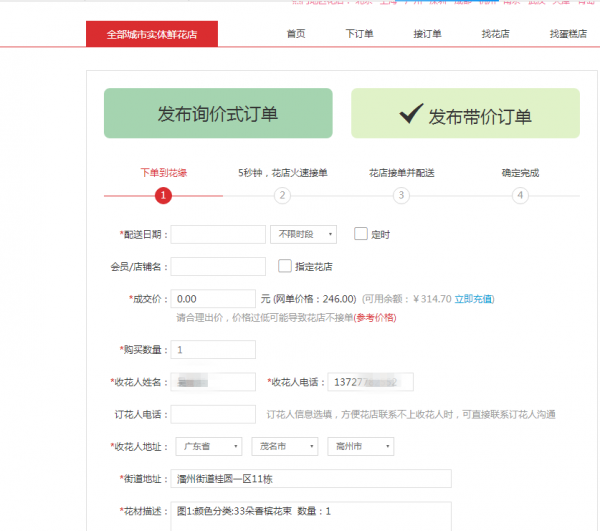The width and height of the screenshot is (600, 531).
Task: Focus the 配送日期 date input field
Action: pyautogui.click(x=218, y=234)
